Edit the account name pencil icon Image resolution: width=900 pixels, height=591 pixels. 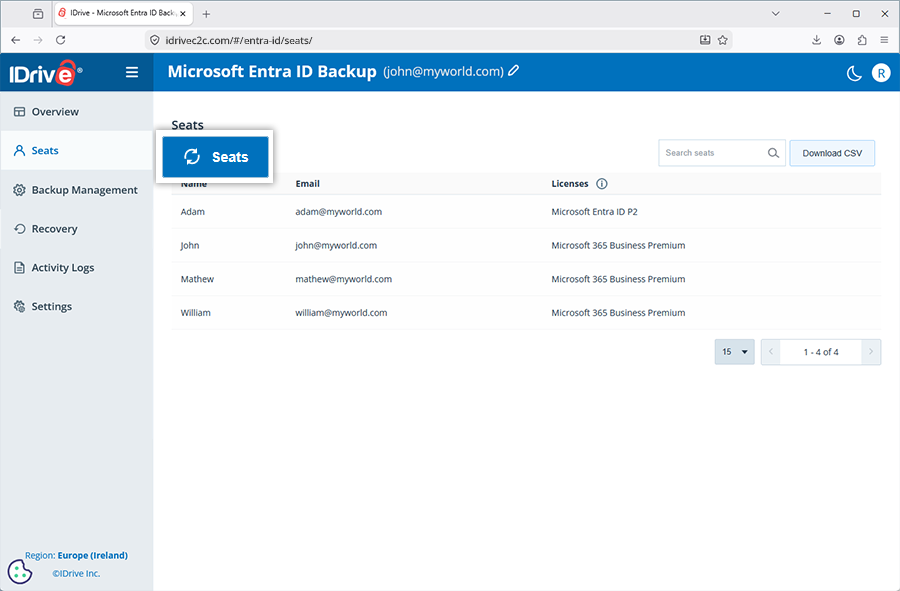point(514,71)
